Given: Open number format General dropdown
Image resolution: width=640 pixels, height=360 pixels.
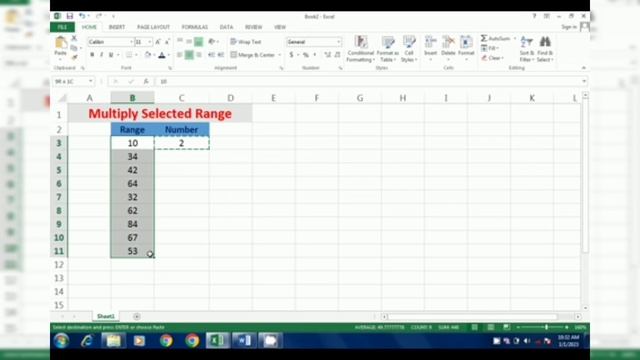Looking at the screenshot, I should click(x=338, y=42).
